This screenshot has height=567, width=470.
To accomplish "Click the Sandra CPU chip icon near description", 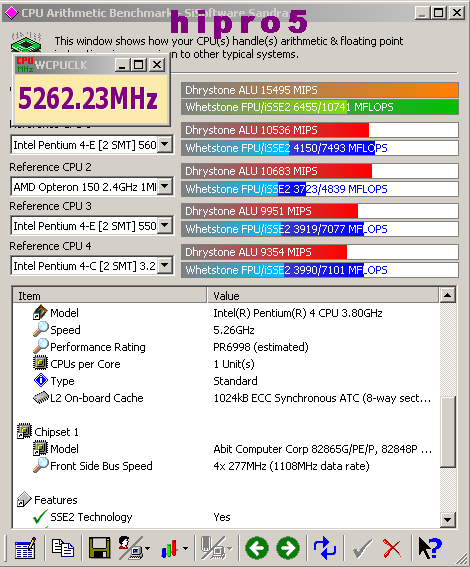I will pyautogui.click(x=26, y=42).
